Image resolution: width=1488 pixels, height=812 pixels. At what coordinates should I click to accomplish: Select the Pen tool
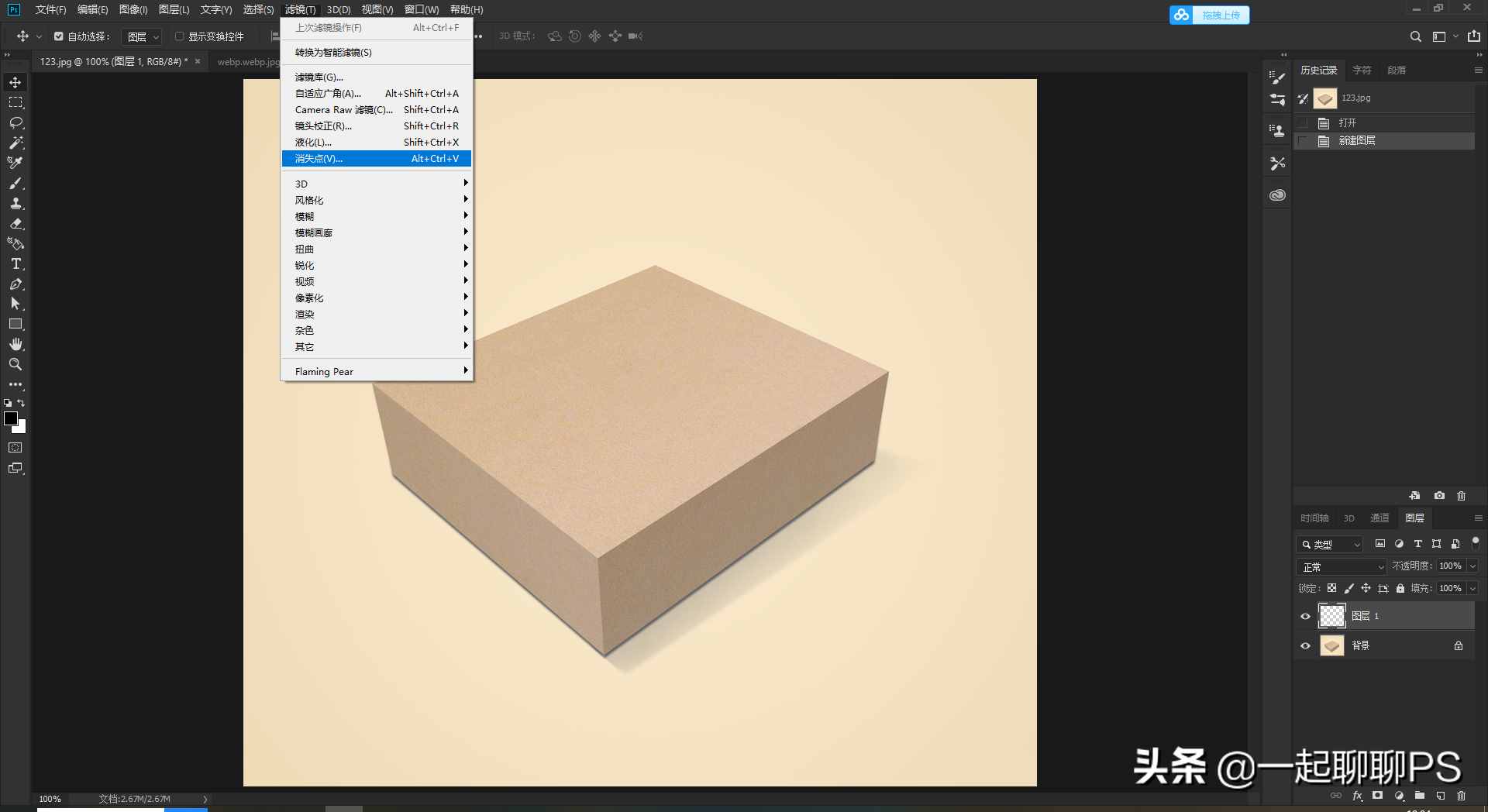15,284
